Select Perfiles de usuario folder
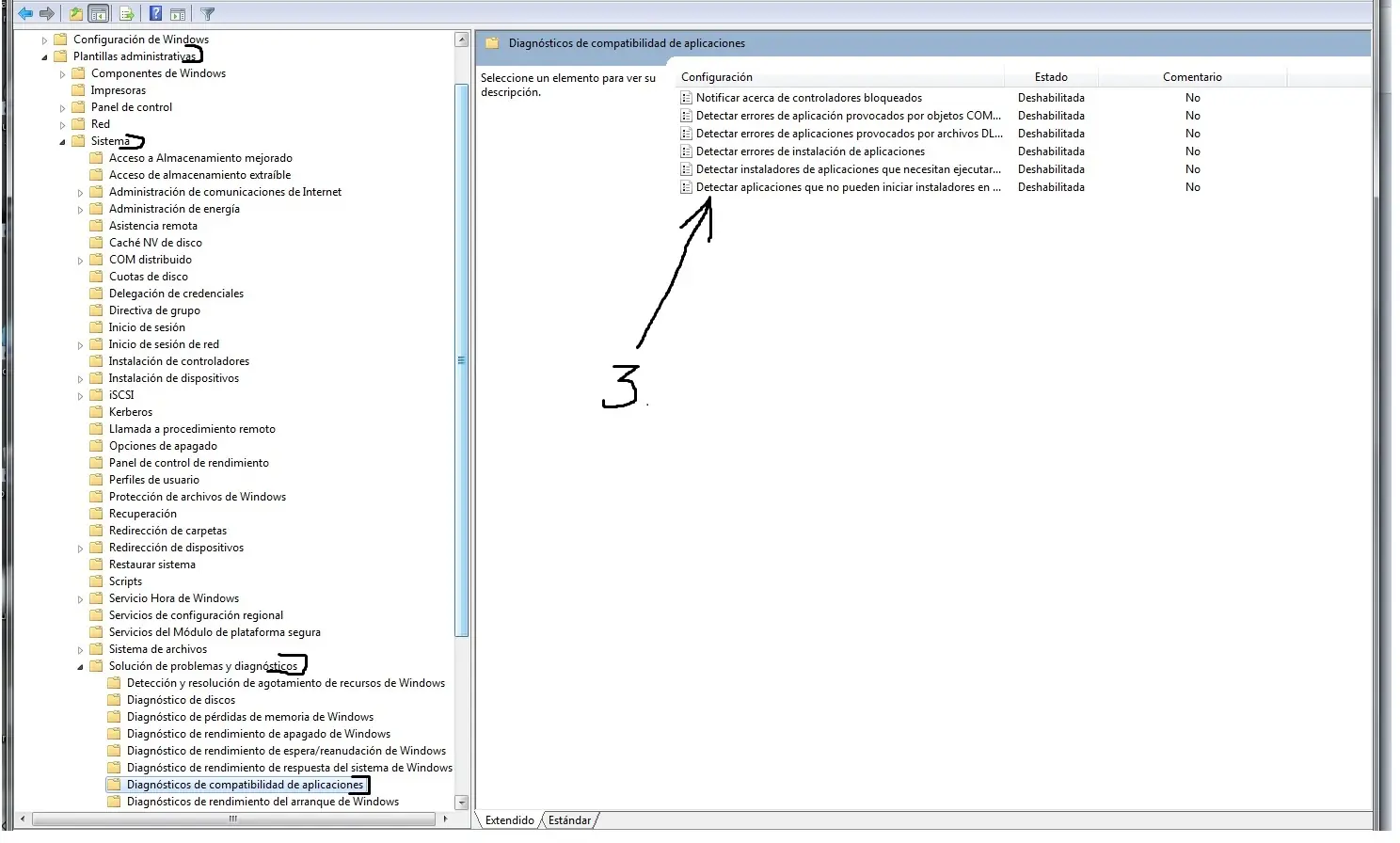 tap(153, 480)
